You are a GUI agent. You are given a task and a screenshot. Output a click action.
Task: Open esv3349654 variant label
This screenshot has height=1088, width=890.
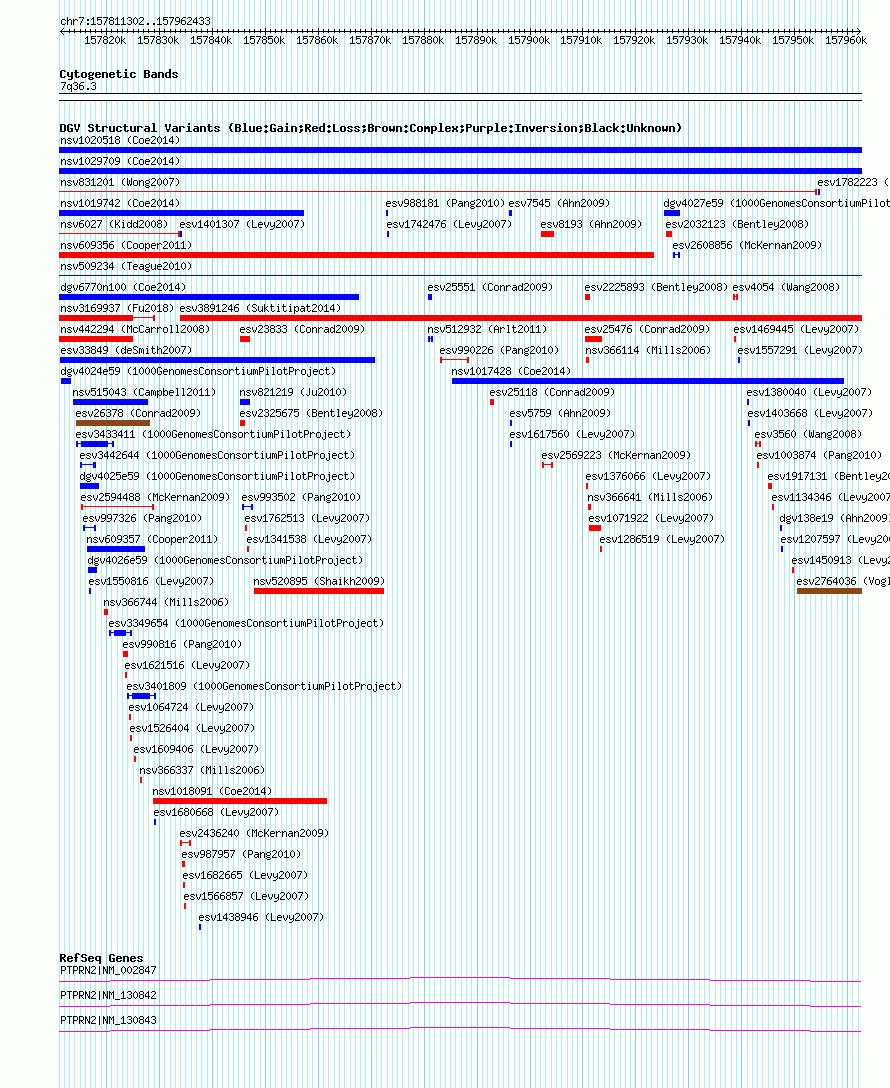[246, 623]
